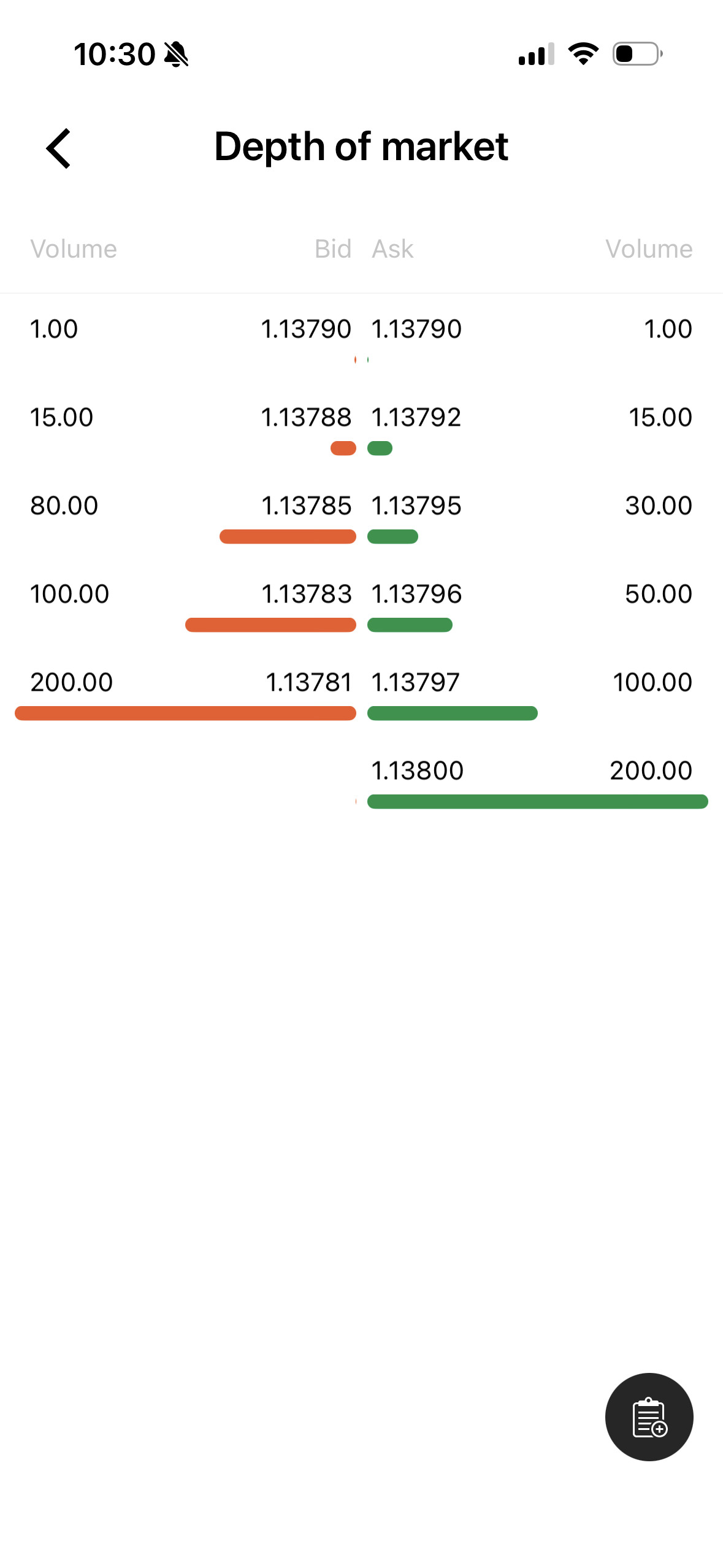Select bid volume 100.00

pyautogui.click(x=70, y=594)
